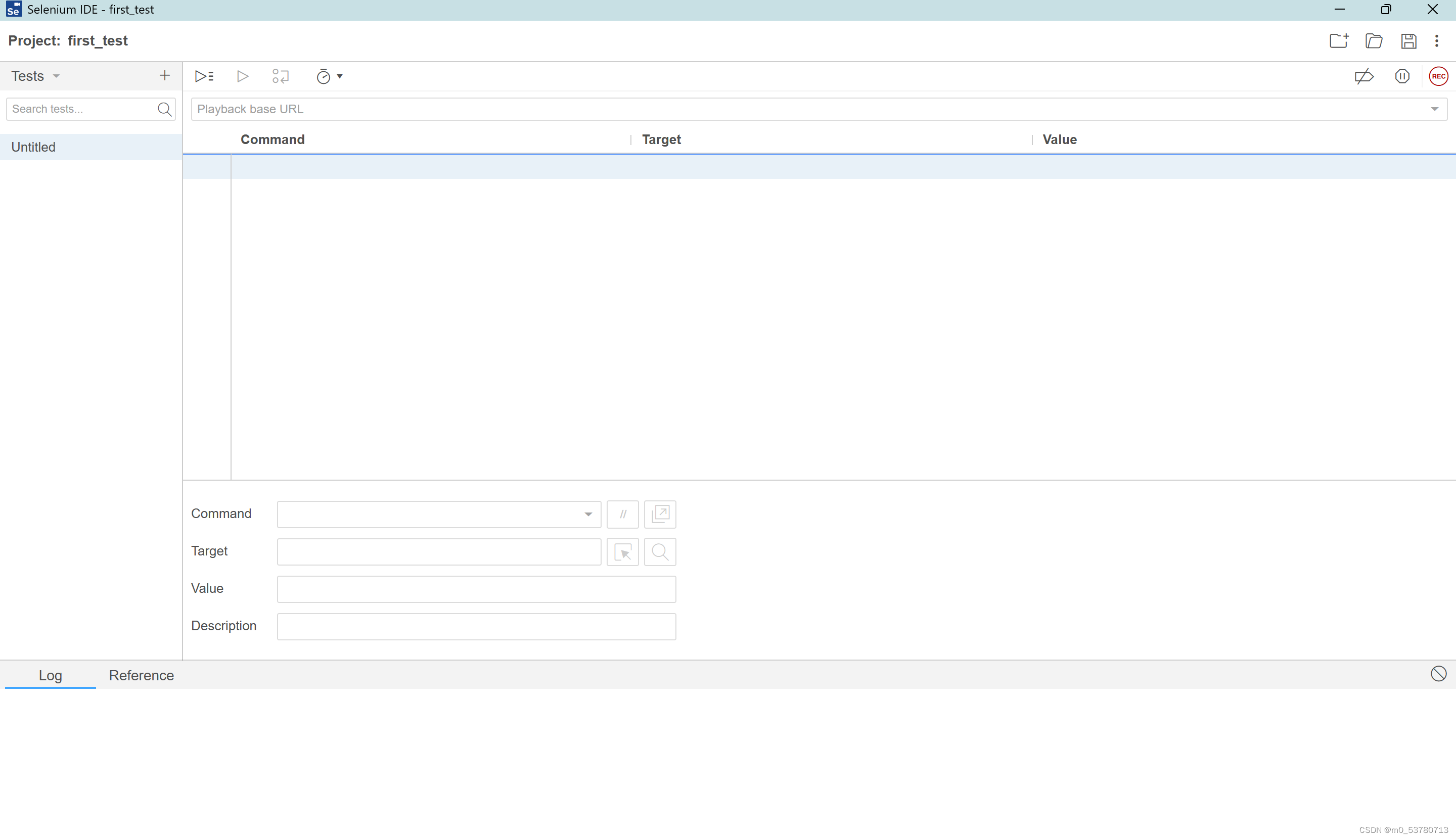
Task: Open an existing project
Action: (1374, 41)
